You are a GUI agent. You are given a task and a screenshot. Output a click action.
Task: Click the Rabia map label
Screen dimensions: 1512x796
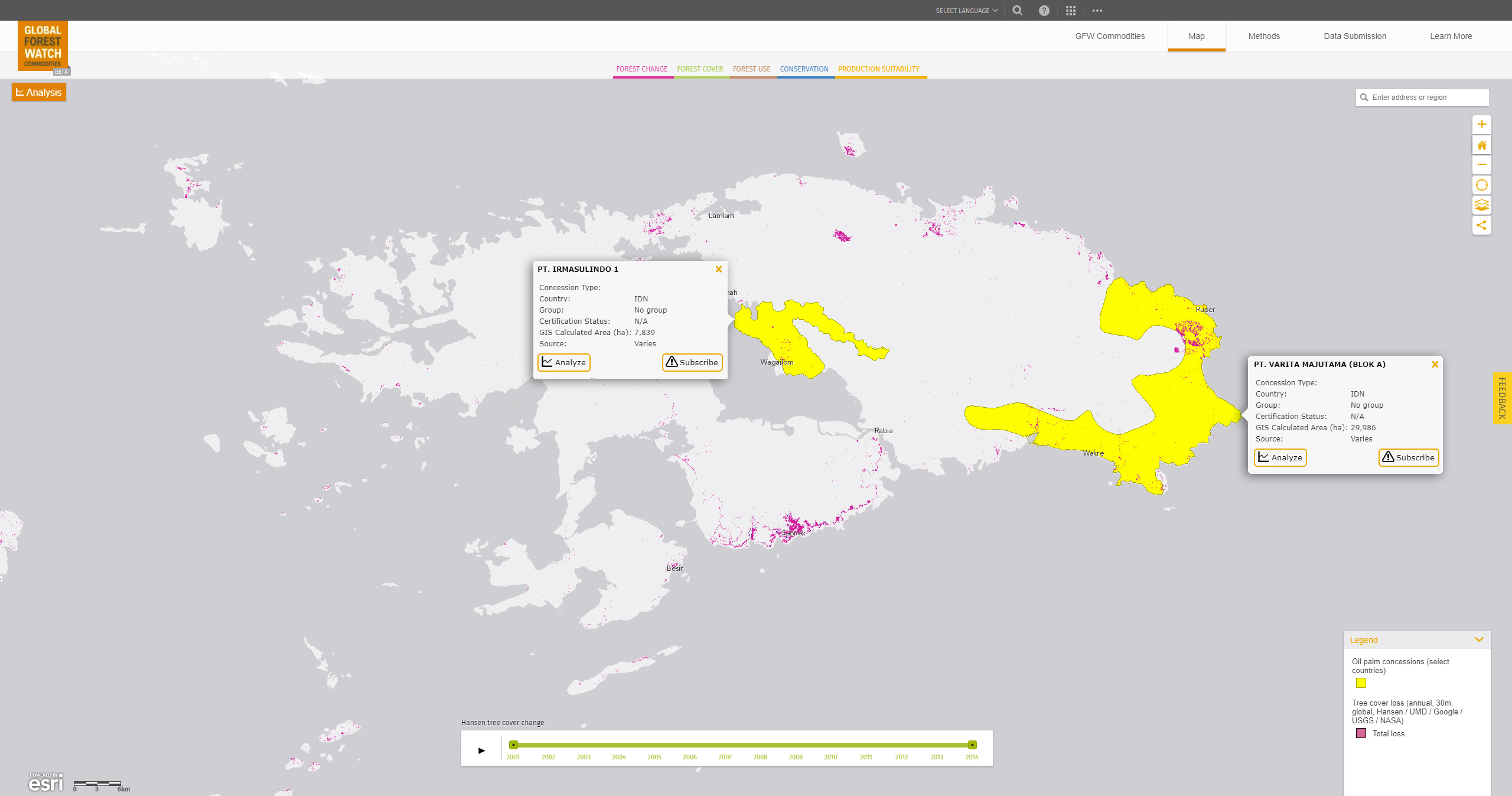(x=884, y=431)
